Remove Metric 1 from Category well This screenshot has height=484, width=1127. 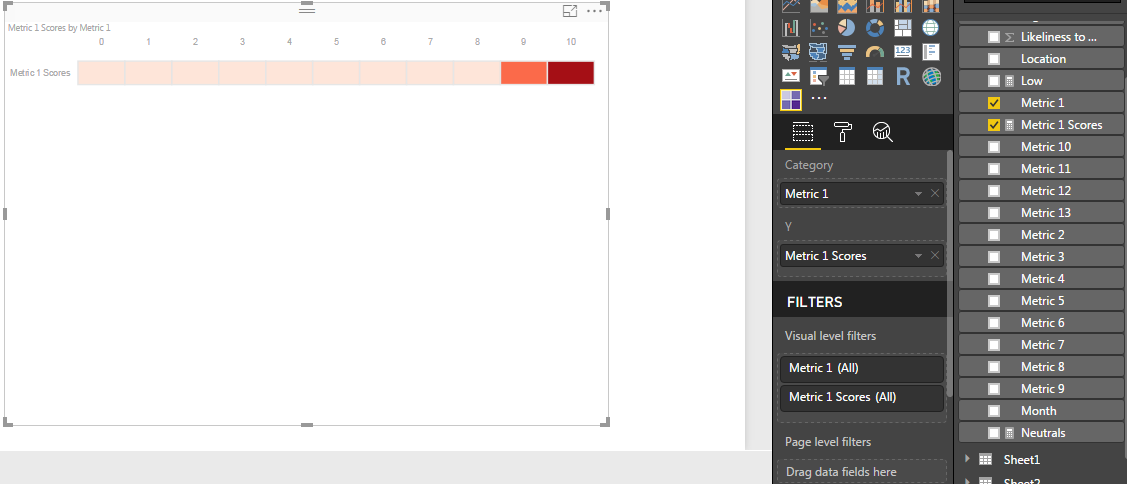(x=934, y=193)
